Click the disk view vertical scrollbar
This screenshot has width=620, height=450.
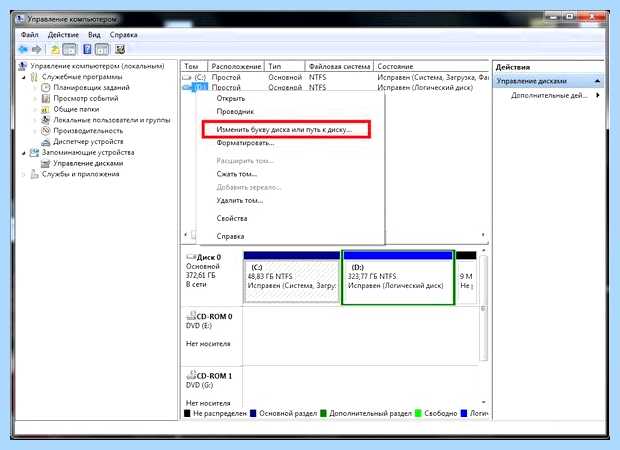[x=483, y=306]
